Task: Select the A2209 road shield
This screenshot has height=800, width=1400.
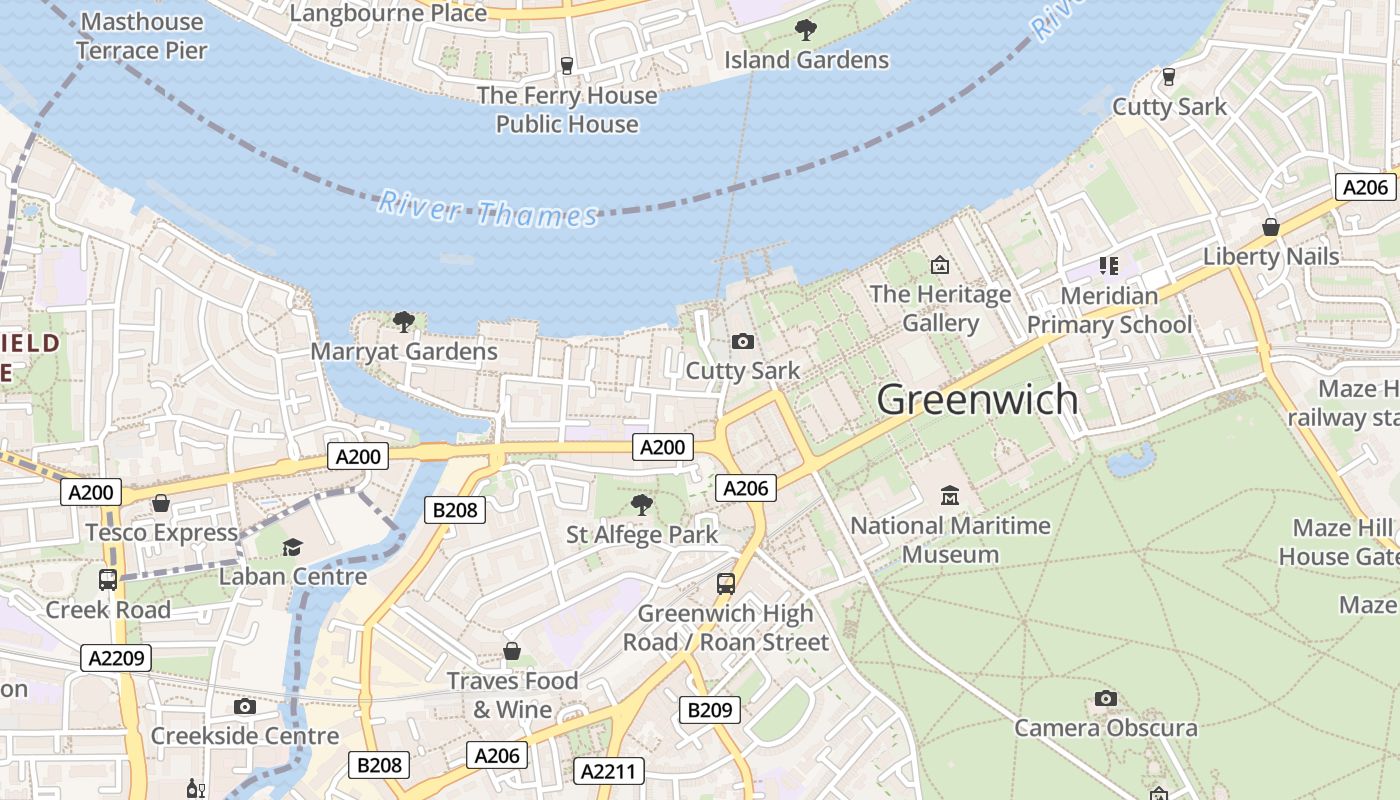Action: [x=118, y=658]
